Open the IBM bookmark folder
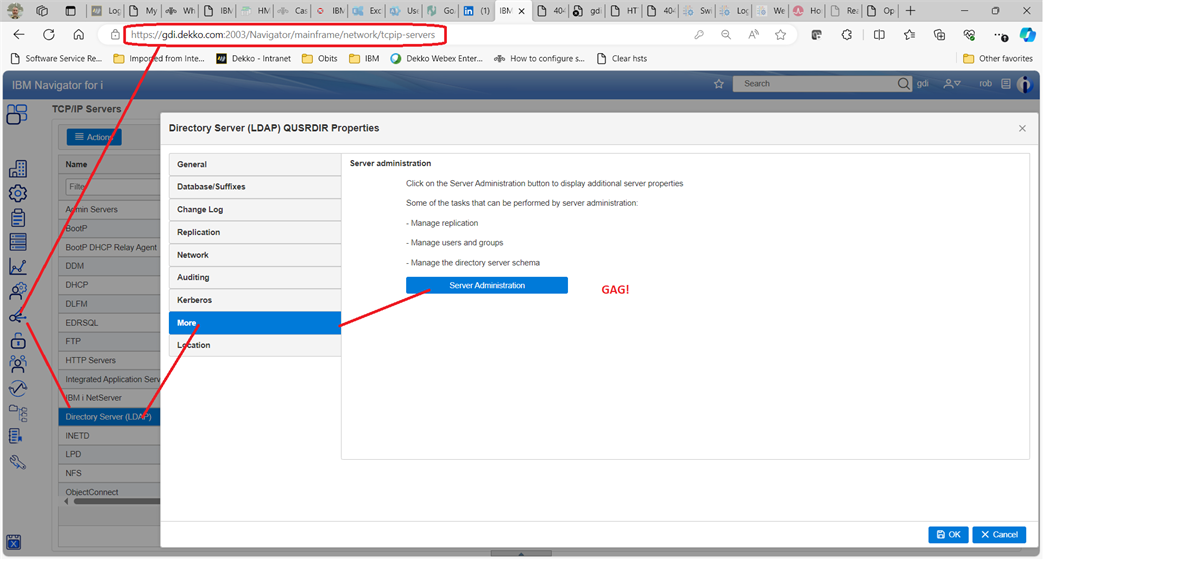 [364, 59]
